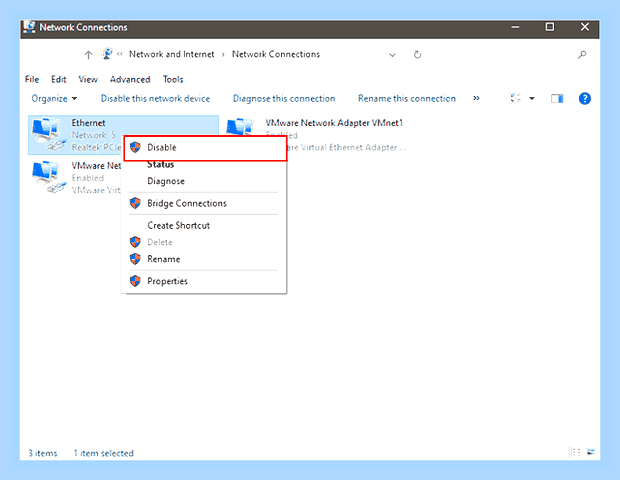This screenshot has width=620, height=480.
Task: Click the window title bar app icon
Action: (29, 27)
